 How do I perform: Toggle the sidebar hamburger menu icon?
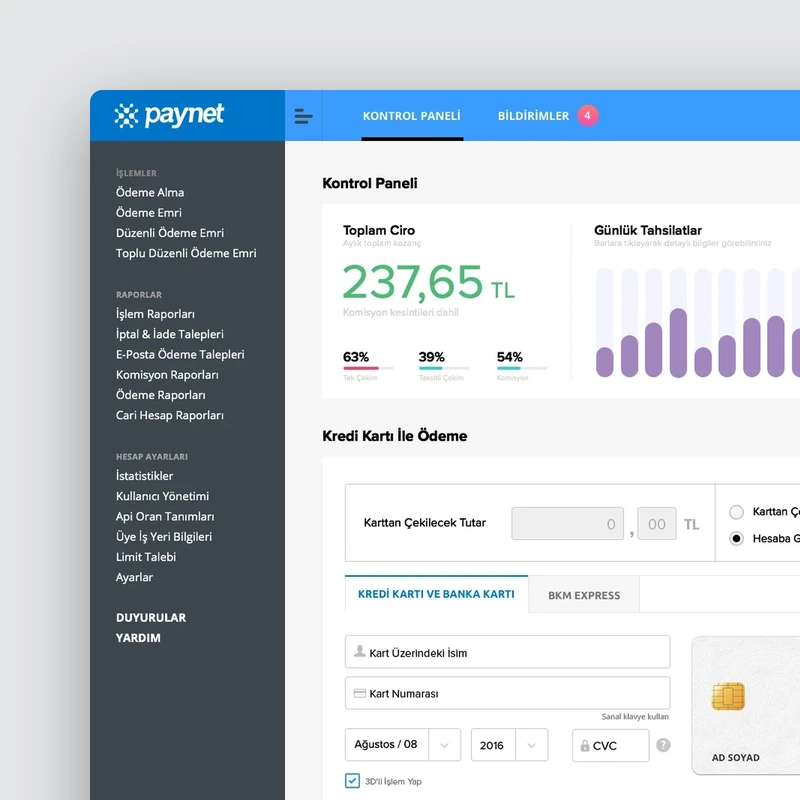click(303, 116)
